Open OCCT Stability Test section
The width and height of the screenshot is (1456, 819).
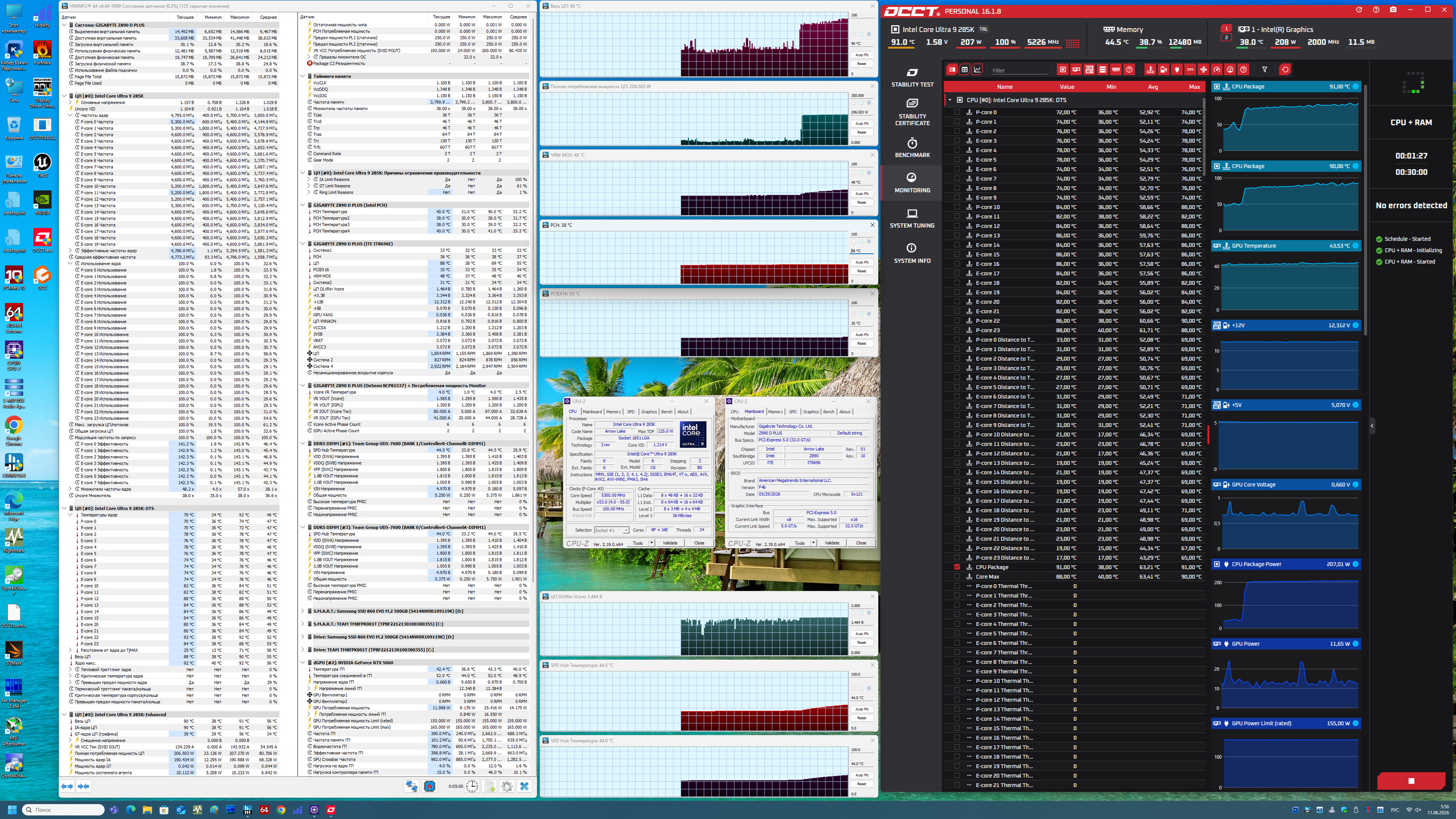coord(912,78)
